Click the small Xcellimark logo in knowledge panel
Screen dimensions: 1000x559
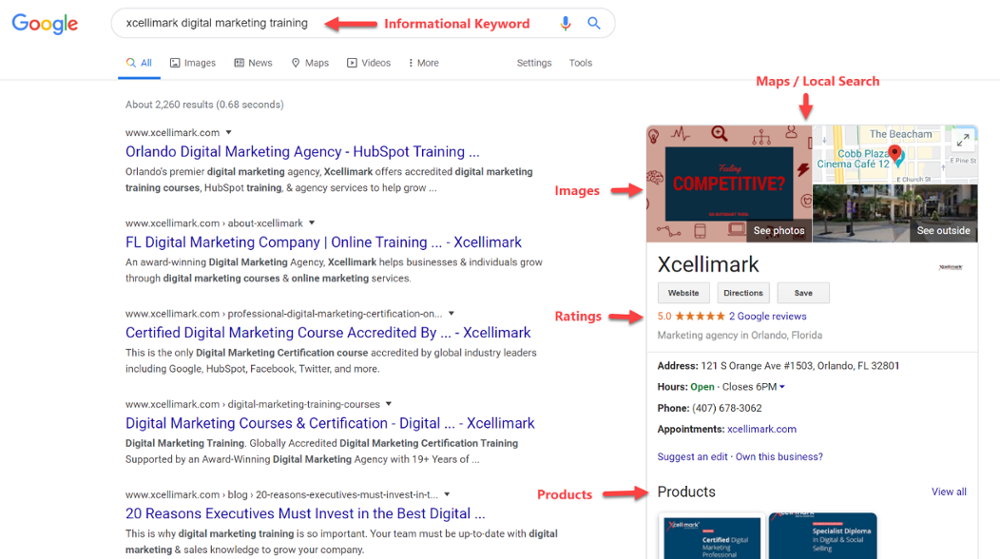pyautogui.click(x=950, y=267)
